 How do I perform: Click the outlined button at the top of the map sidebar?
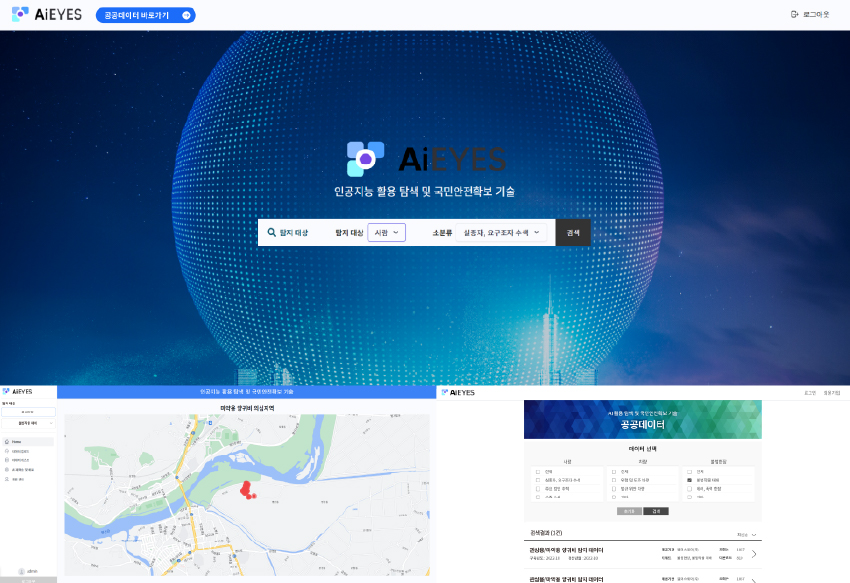pyautogui.click(x=28, y=412)
